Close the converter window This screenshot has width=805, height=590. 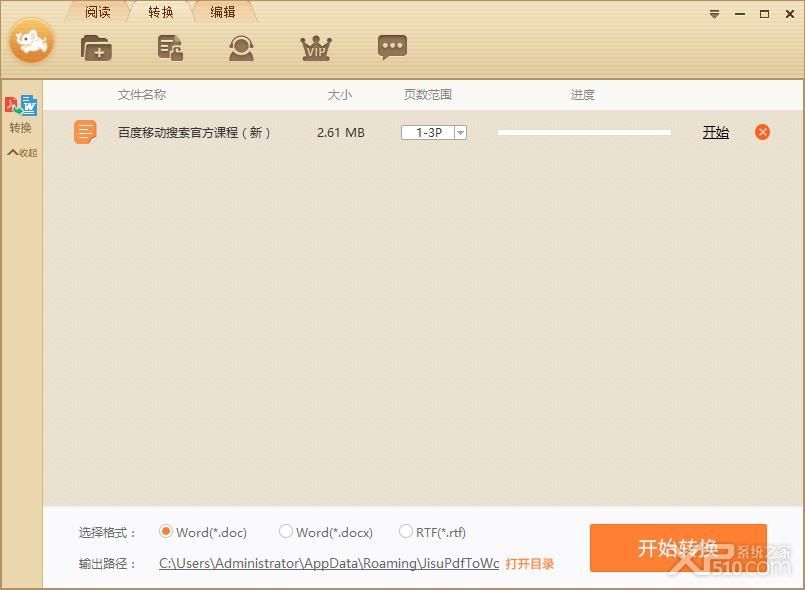tap(790, 14)
